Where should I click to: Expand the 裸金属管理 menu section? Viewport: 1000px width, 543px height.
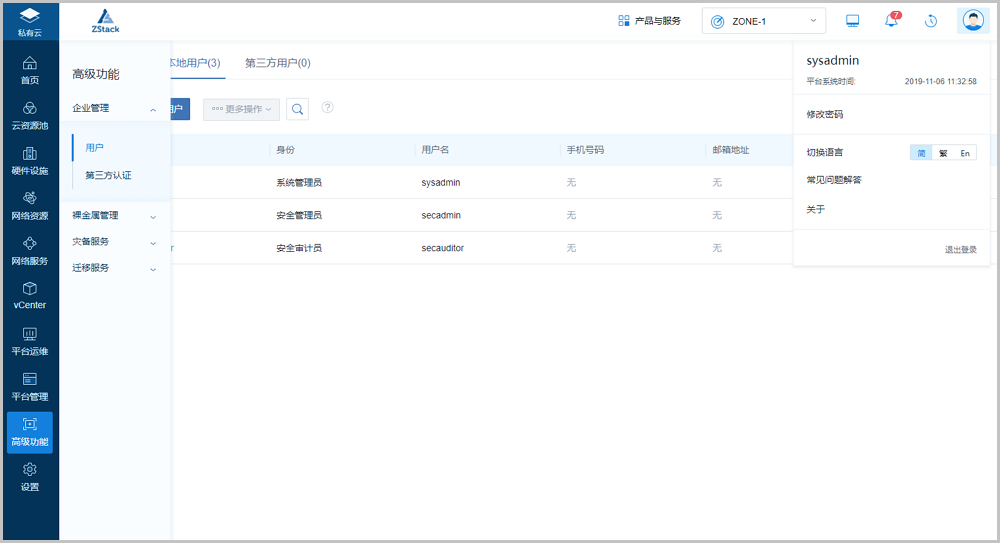114,215
